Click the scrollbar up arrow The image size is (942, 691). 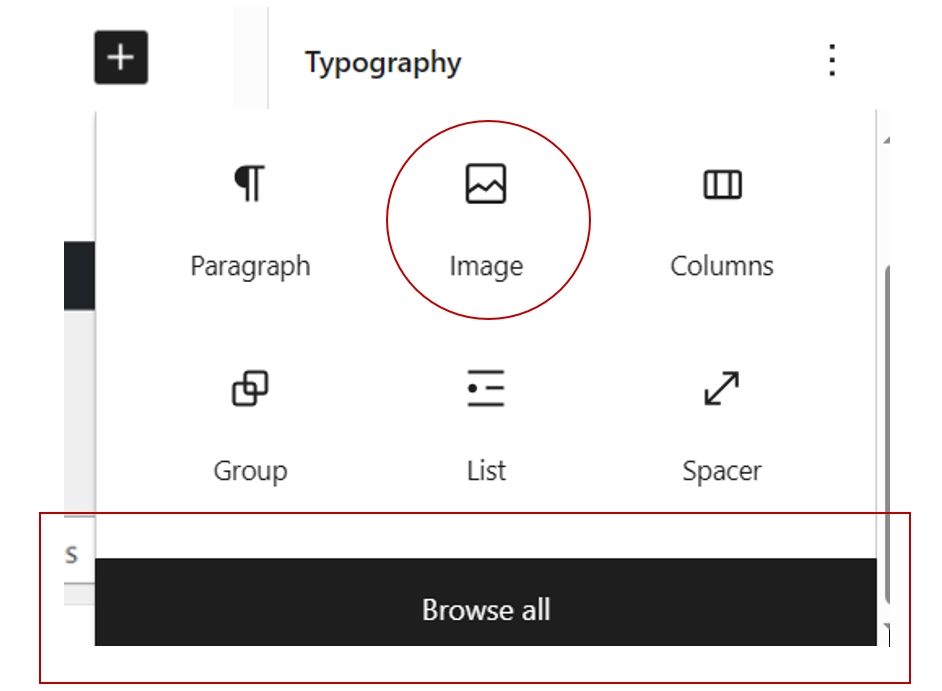click(x=887, y=140)
